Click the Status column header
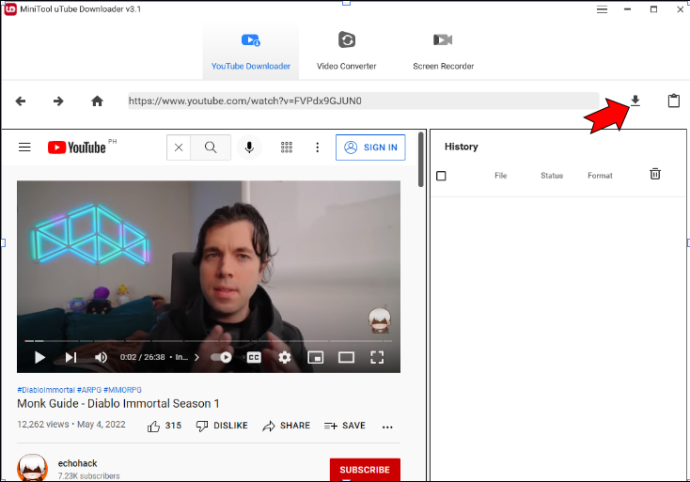The width and height of the screenshot is (690, 482). (551, 176)
